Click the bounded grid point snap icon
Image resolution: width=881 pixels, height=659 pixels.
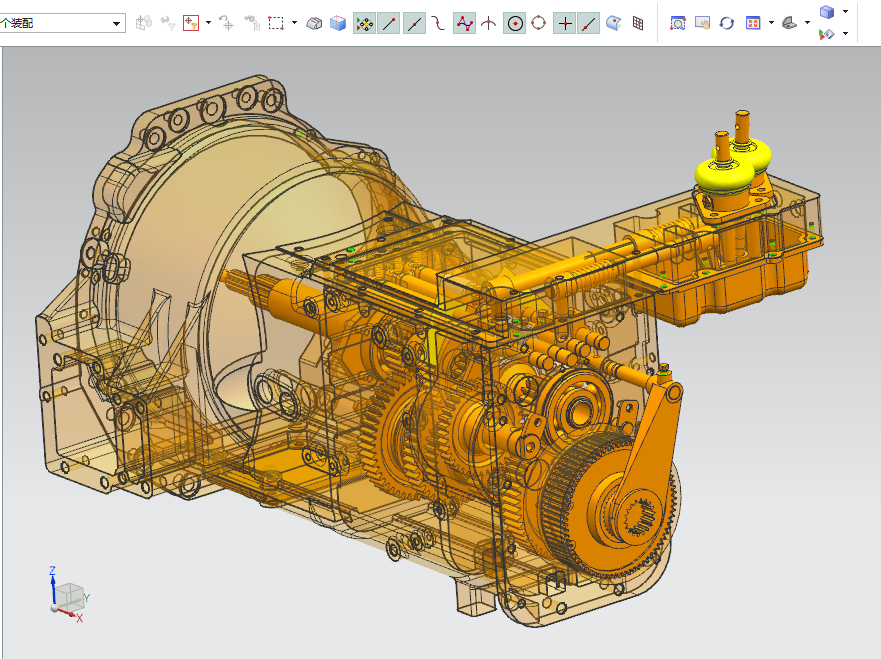639,23
